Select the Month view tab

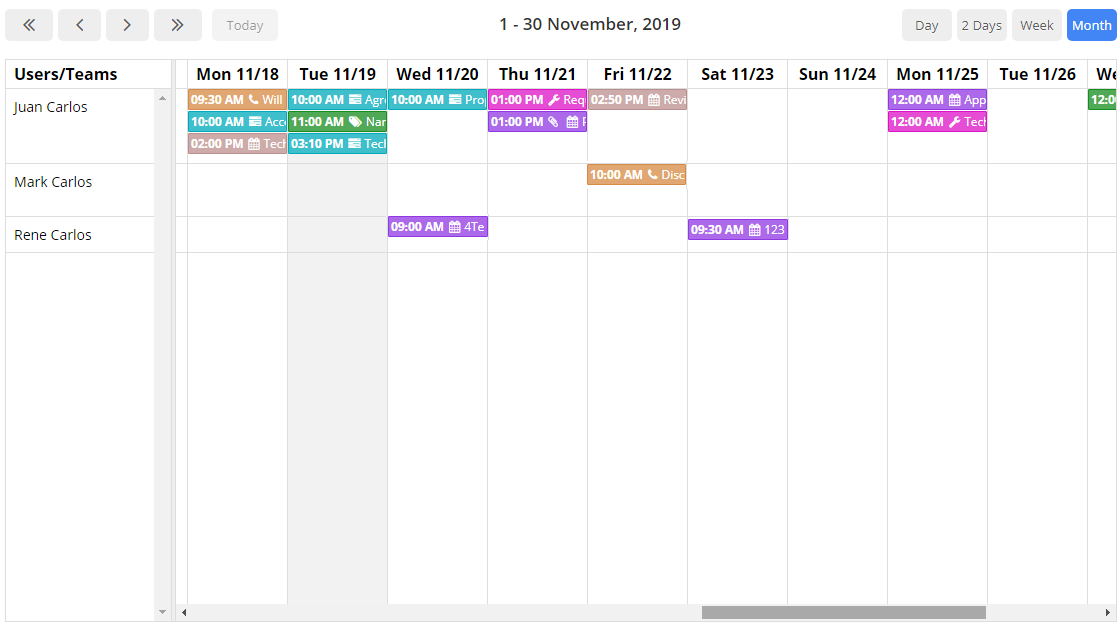tap(1091, 26)
